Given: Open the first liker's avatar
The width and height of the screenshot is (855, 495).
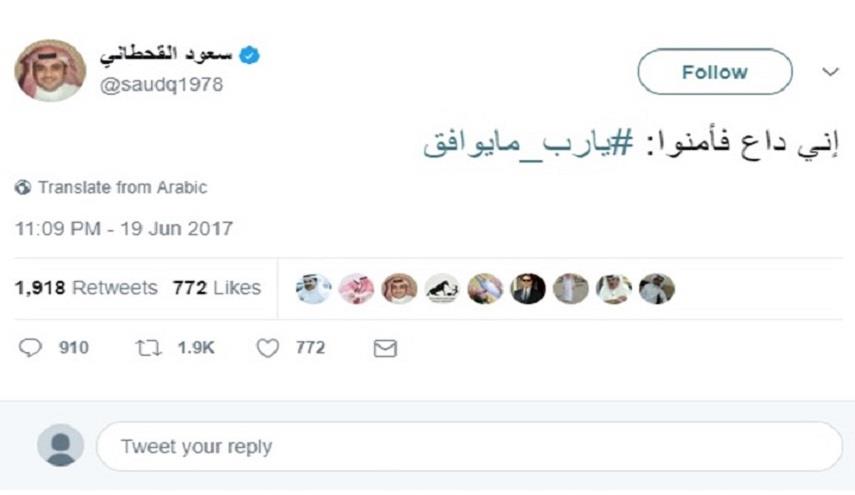Looking at the screenshot, I should [313, 288].
